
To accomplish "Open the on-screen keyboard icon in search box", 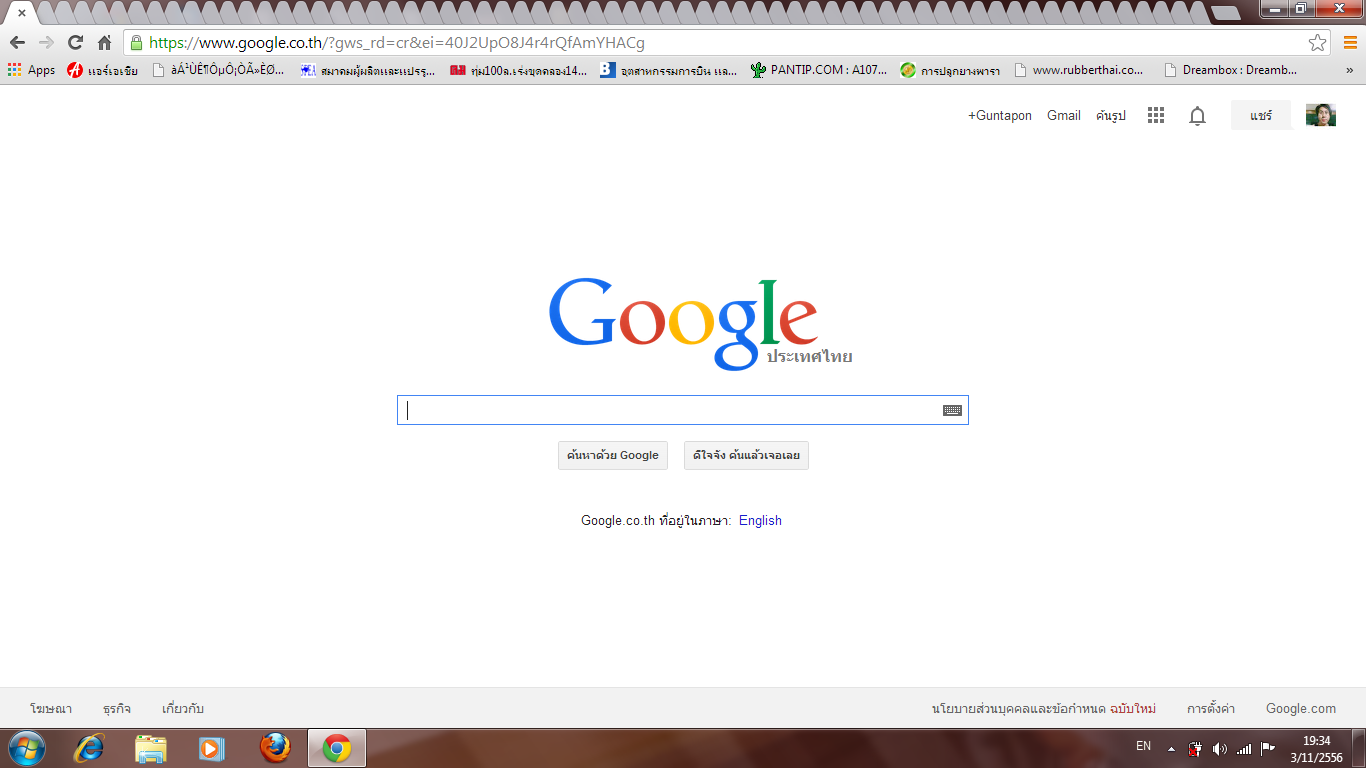I will [x=952, y=410].
